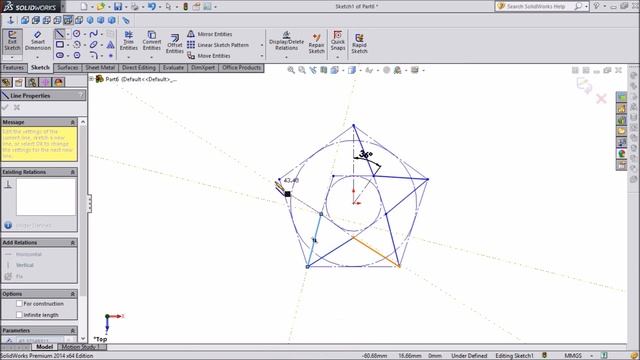Click the Open document icon
The width and height of the screenshot is (640, 360).
tap(100, 6)
